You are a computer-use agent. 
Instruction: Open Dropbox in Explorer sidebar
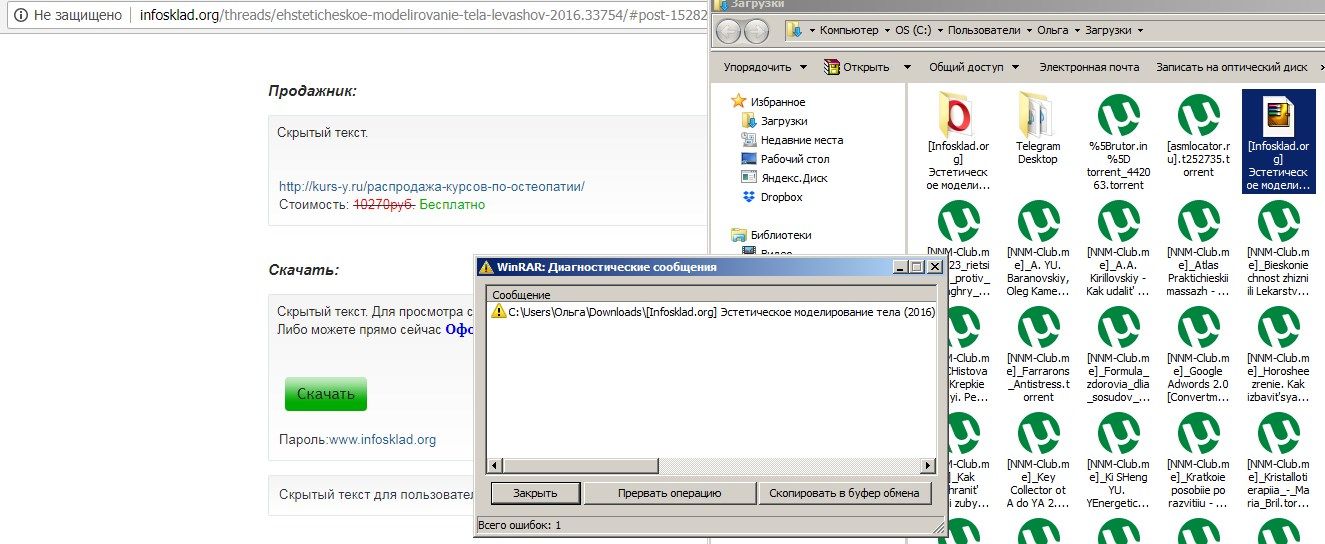(x=772, y=197)
